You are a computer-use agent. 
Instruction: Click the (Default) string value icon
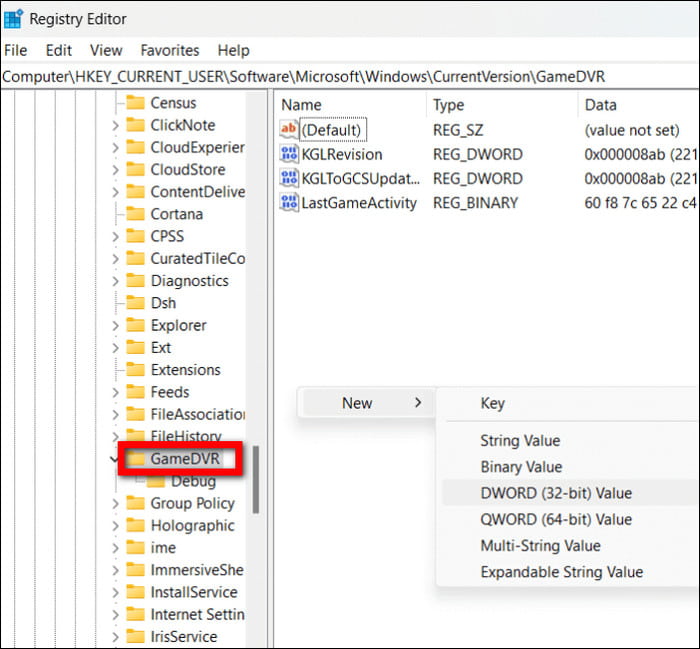289,130
